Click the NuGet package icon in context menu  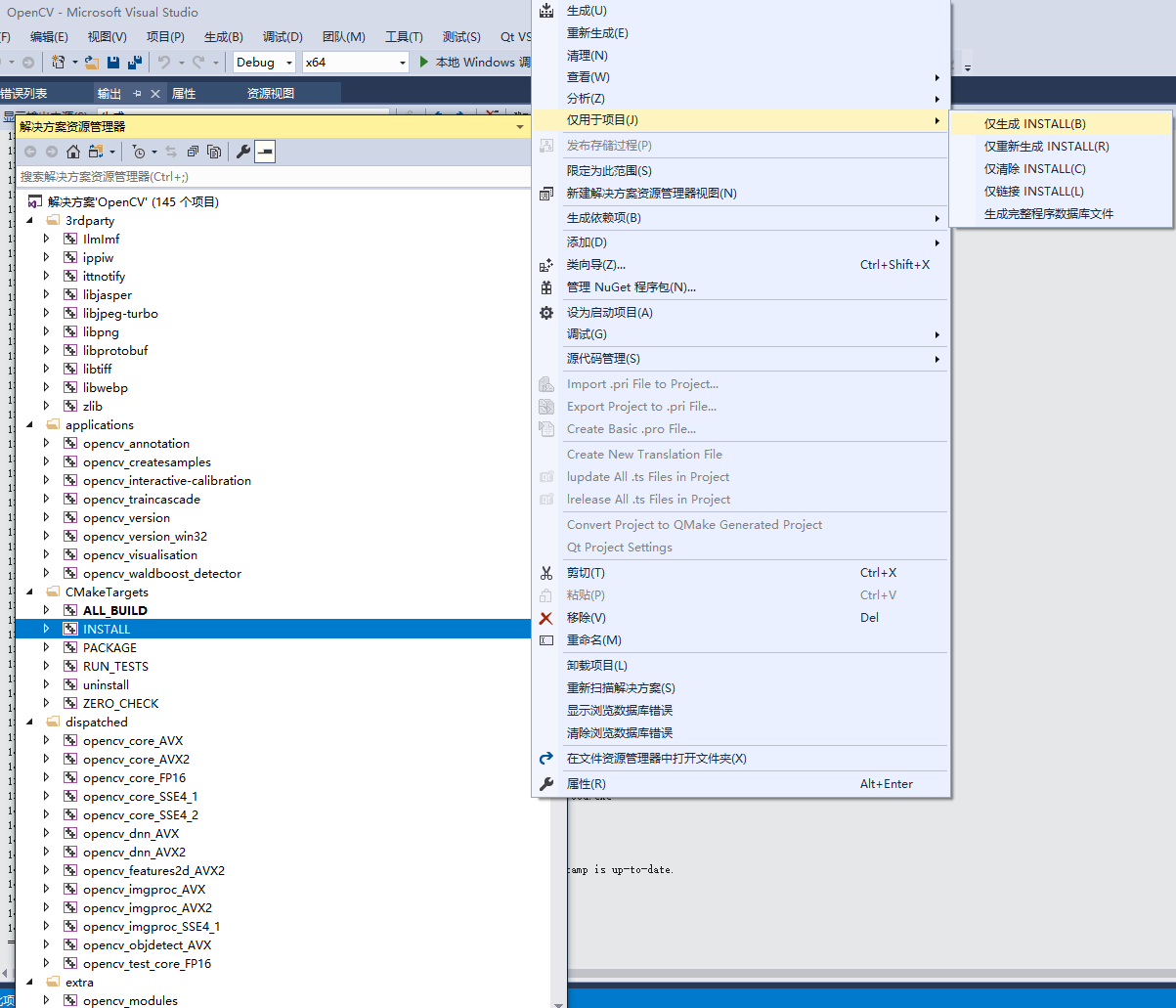[546, 287]
